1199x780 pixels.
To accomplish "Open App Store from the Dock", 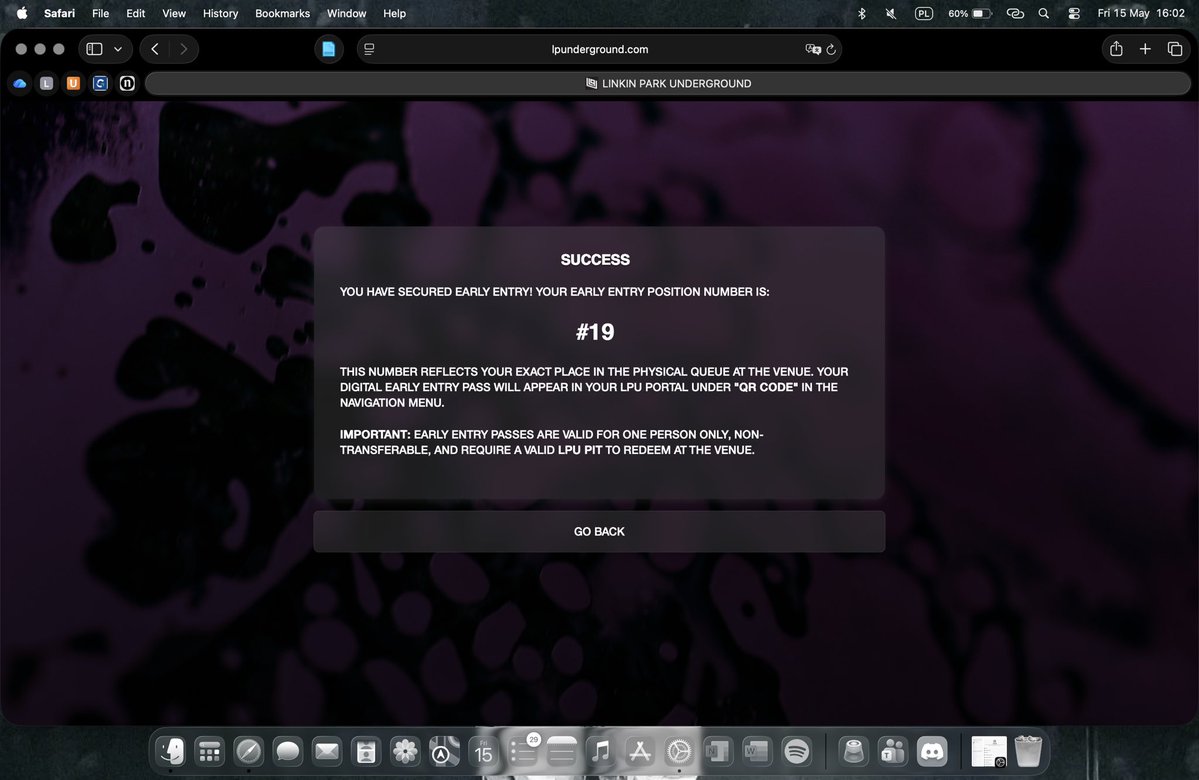I will (640, 752).
